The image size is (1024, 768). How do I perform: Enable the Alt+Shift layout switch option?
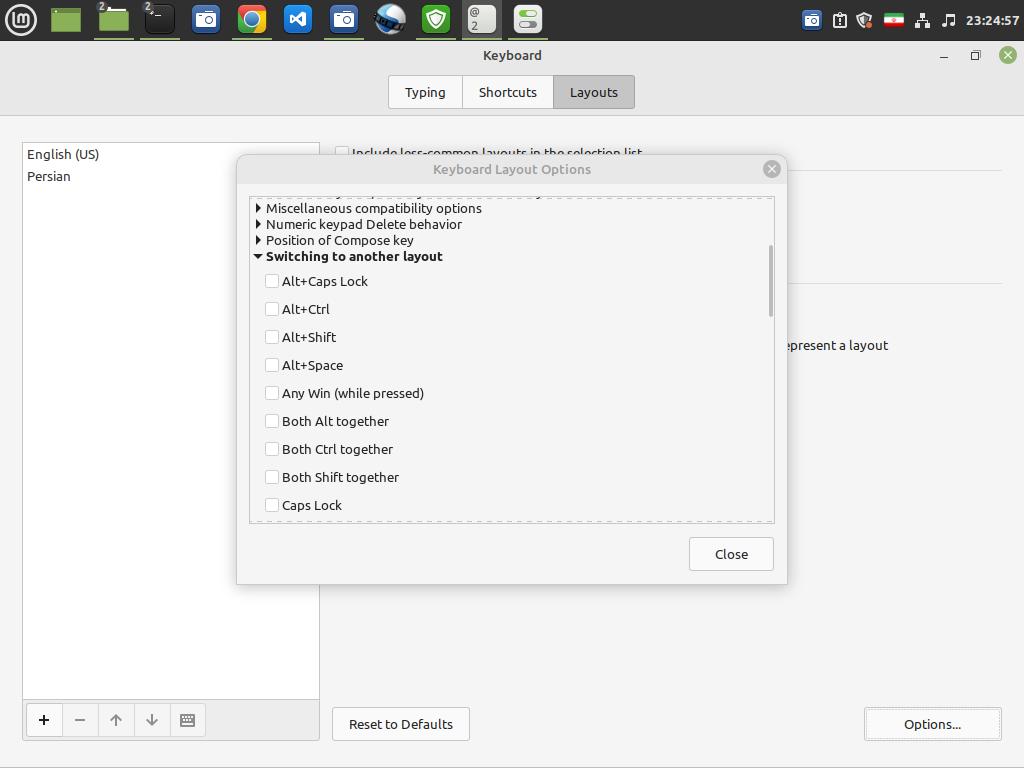point(272,337)
